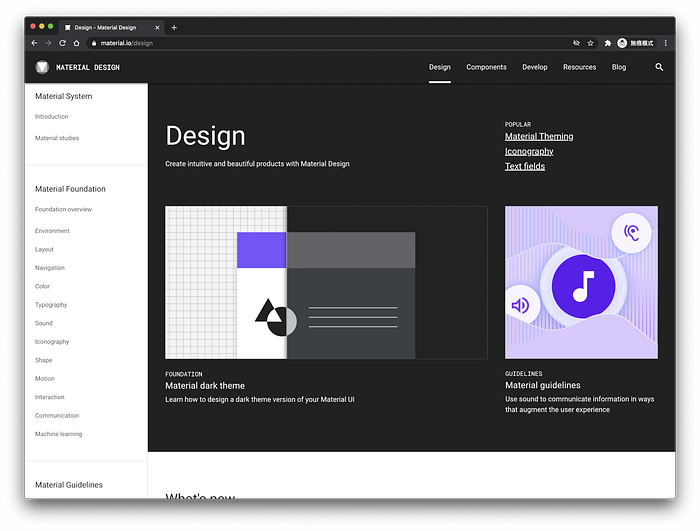
Task: Open Interaction in the sidebar
Action: click(50, 397)
